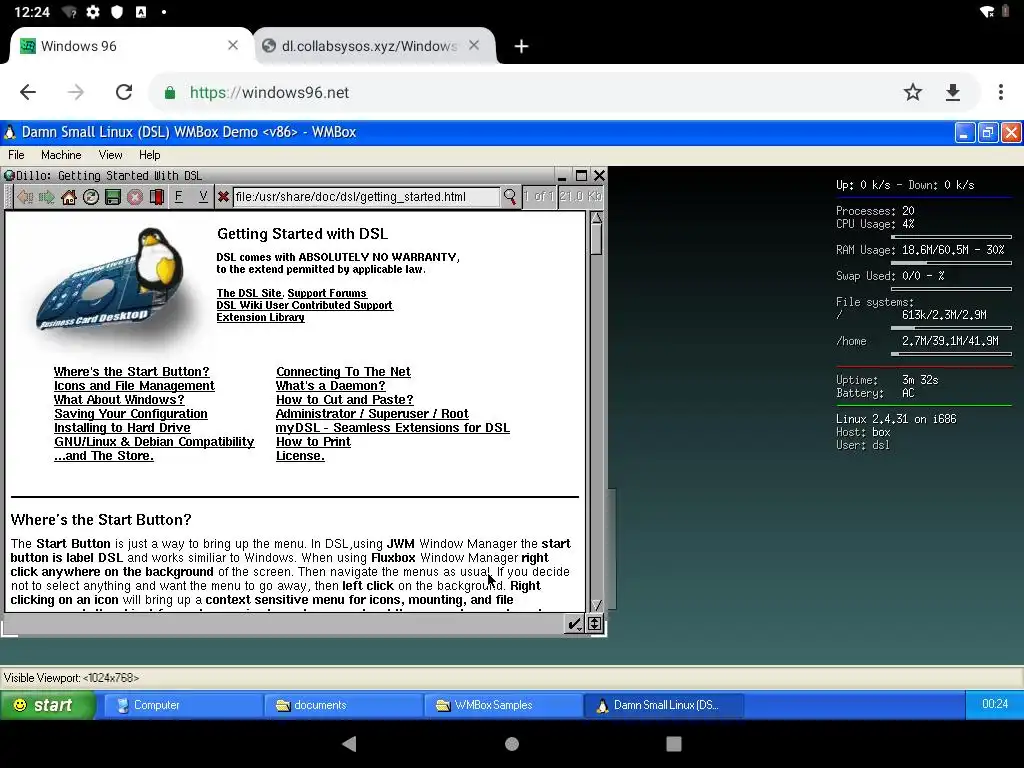Click the Dillo scrollbar down arrow
The height and width of the screenshot is (768, 1024).
point(596,605)
